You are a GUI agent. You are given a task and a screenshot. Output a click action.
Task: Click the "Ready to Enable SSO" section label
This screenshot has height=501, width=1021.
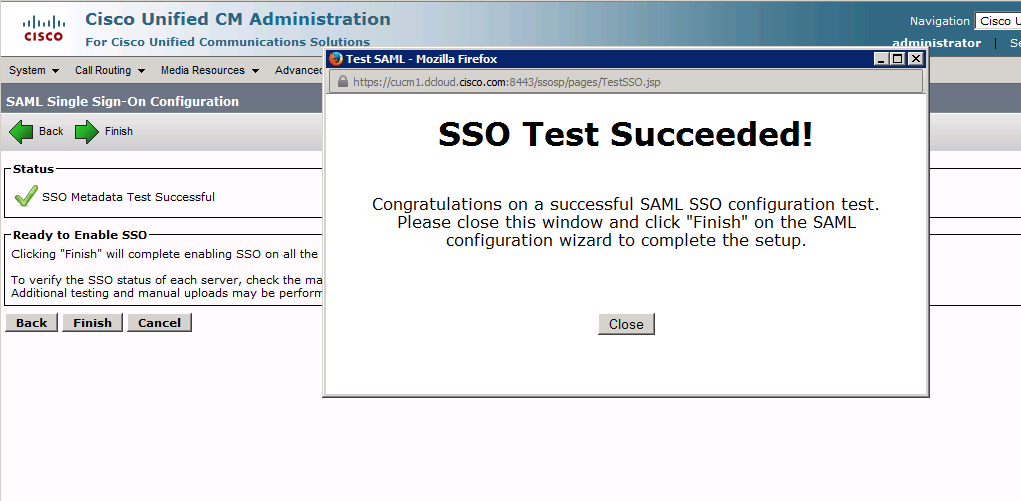[x=80, y=235]
